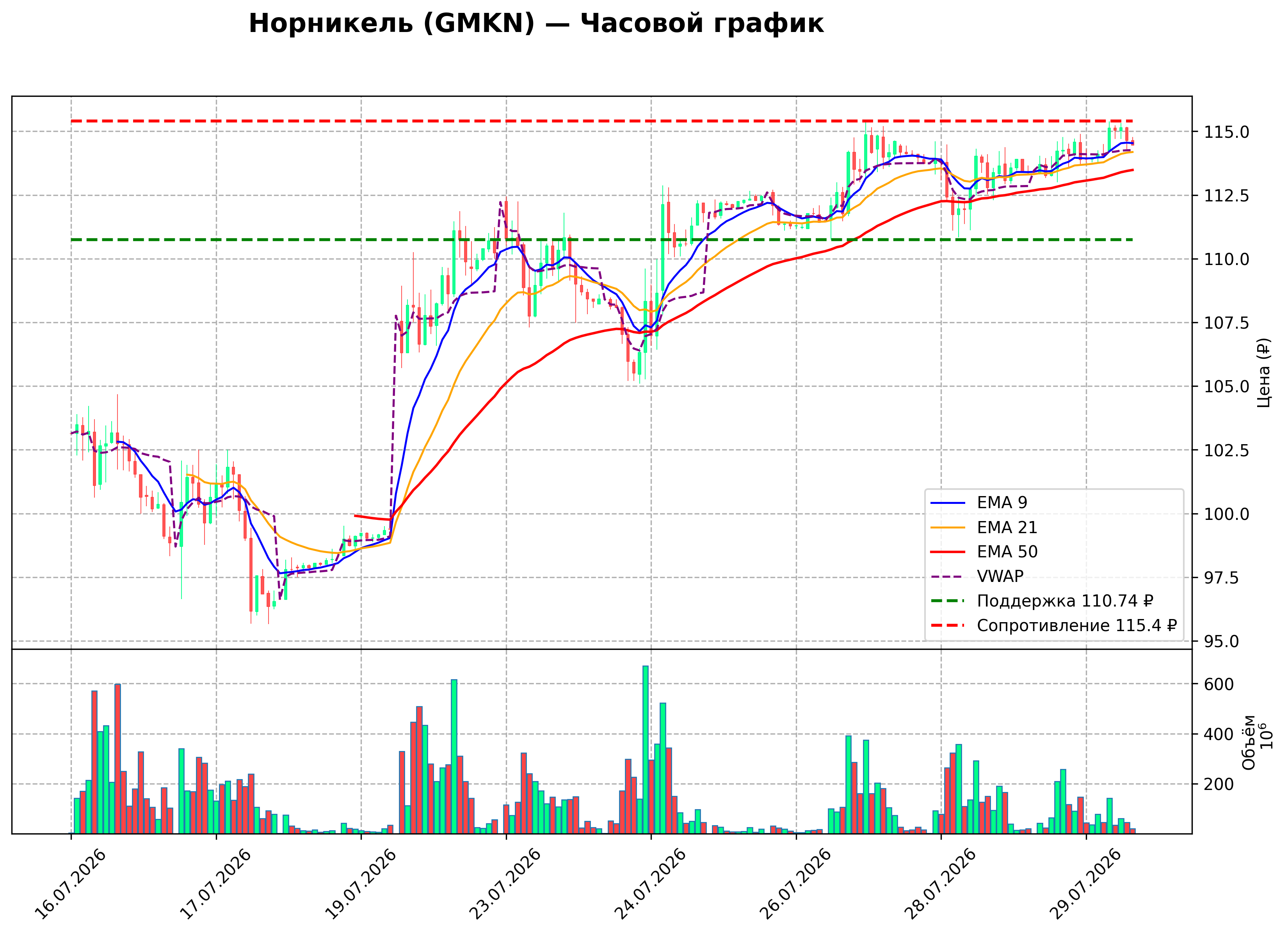Click the 19.07.2026 date label
This screenshot has height=934, width=1288.
click(x=360, y=884)
